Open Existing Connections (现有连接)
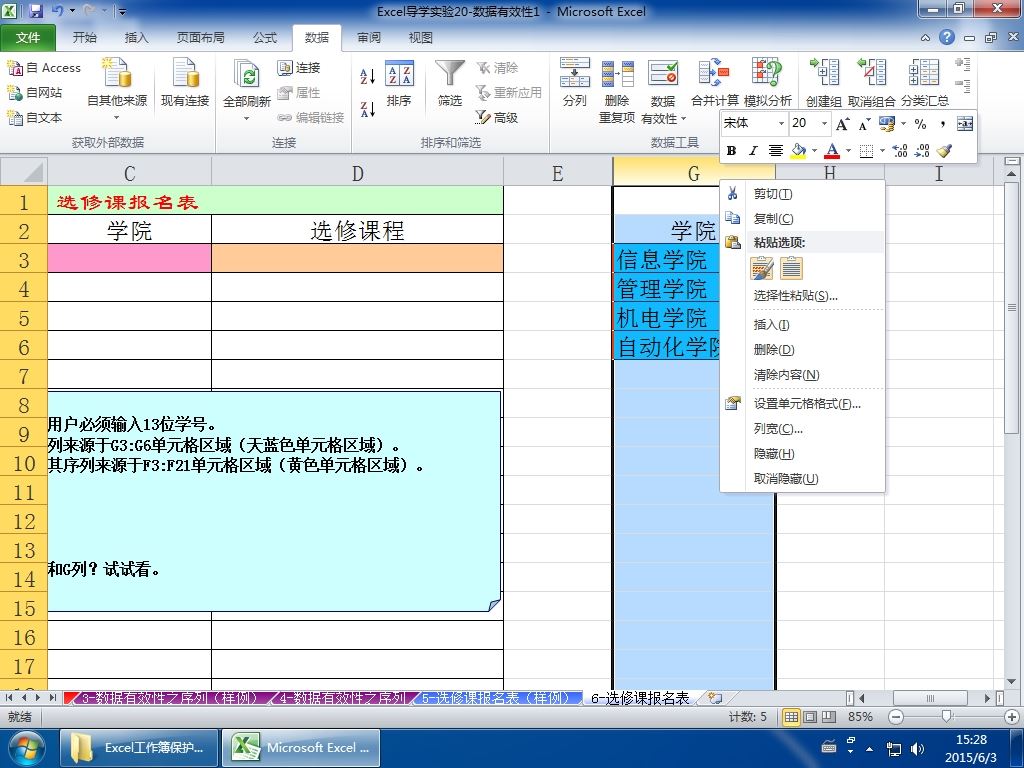The image size is (1024, 768). [185, 82]
